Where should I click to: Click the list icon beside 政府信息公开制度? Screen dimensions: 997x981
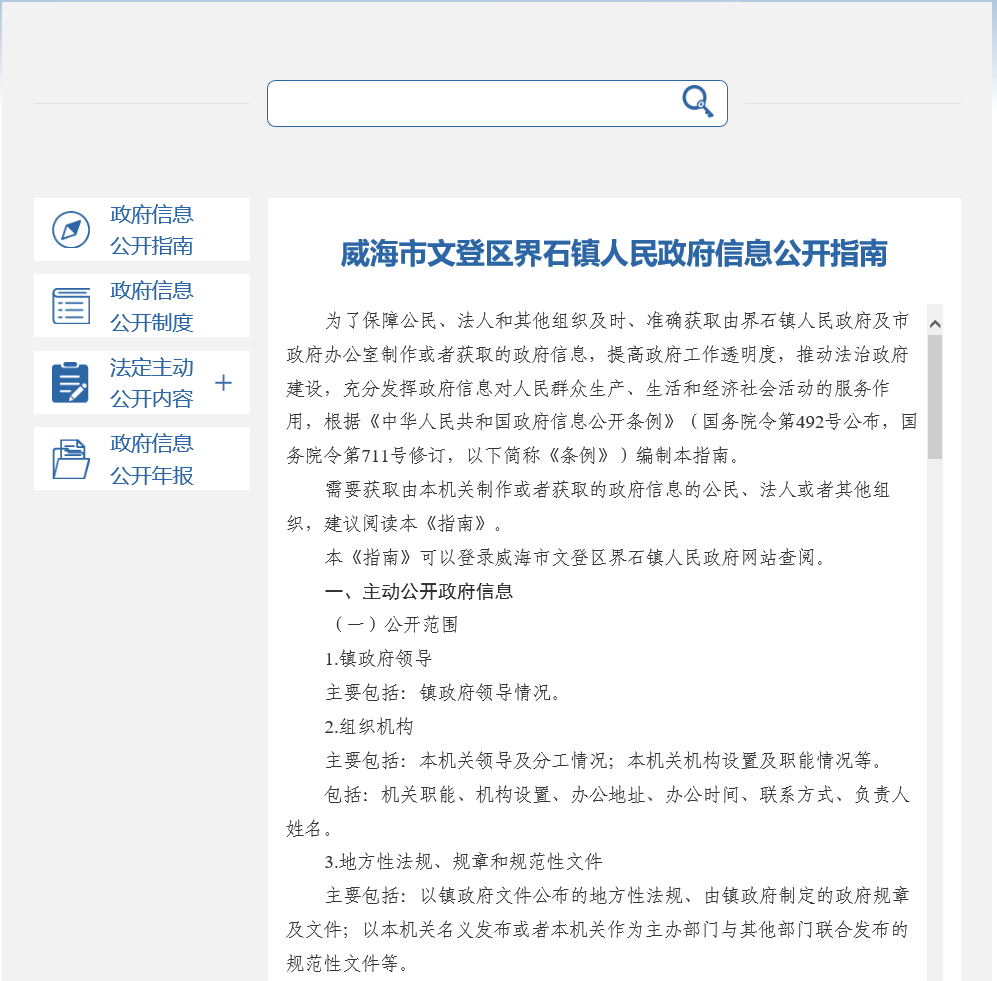pos(71,306)
